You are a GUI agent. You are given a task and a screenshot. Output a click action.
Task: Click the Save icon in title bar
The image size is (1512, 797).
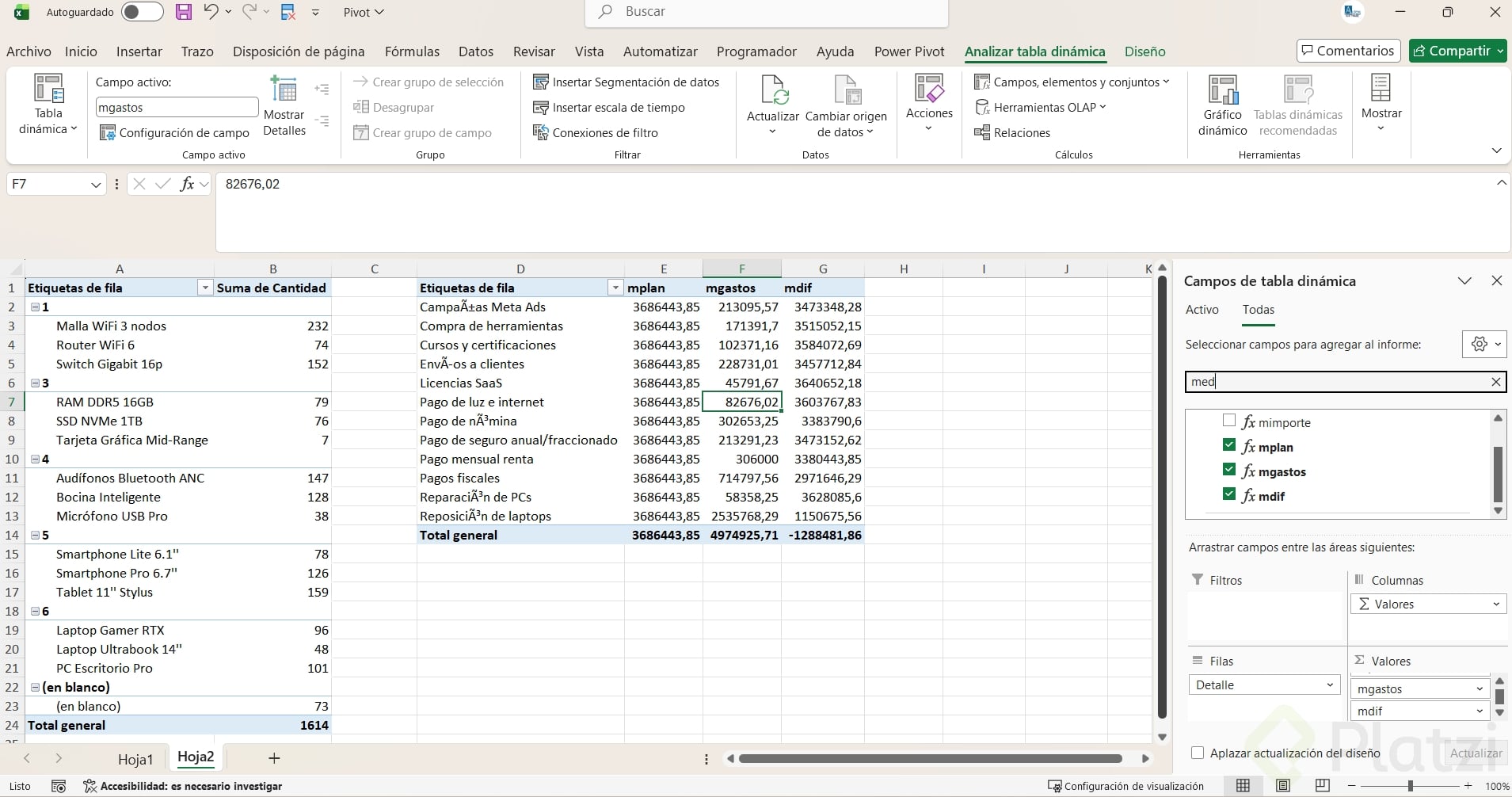184,12
